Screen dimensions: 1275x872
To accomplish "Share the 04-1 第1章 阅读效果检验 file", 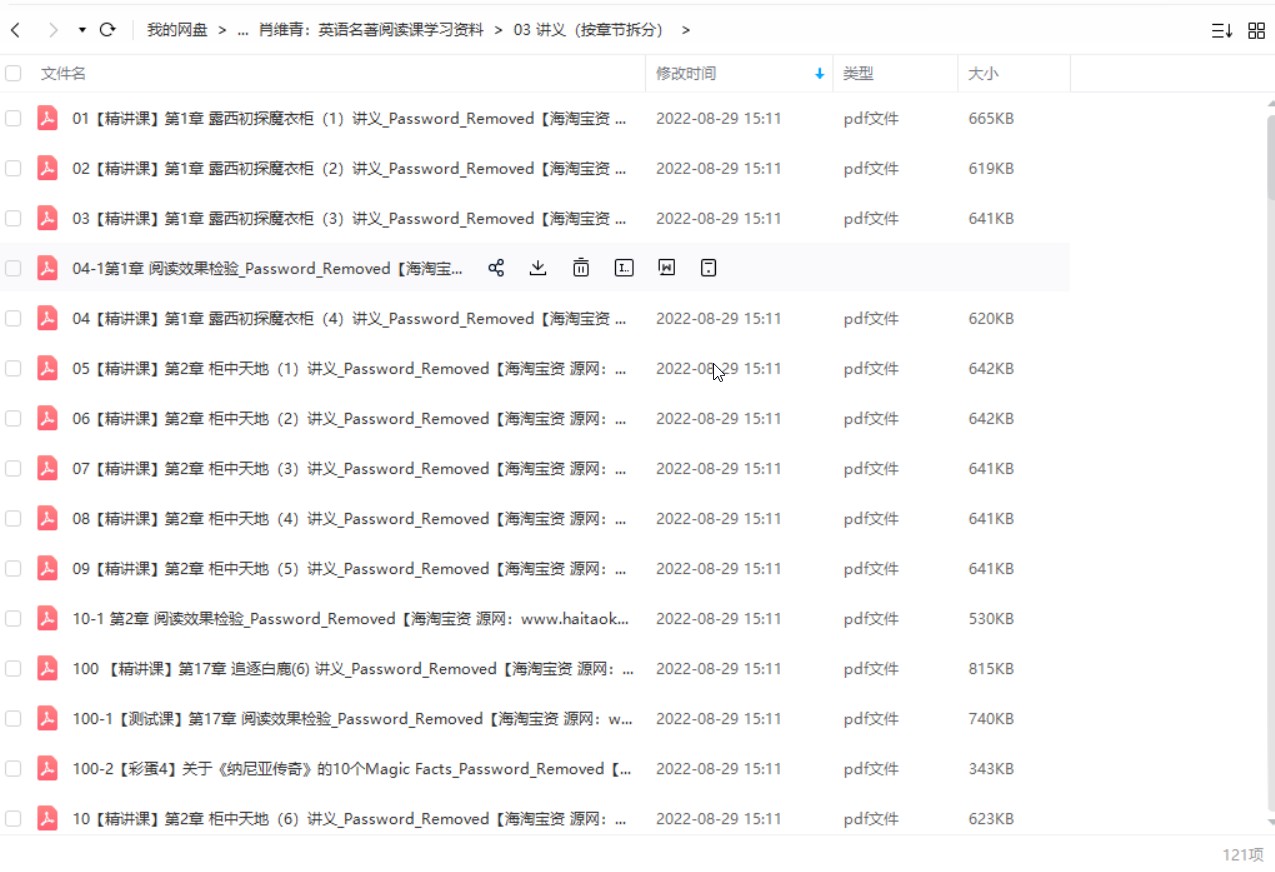I will (496, 268).
